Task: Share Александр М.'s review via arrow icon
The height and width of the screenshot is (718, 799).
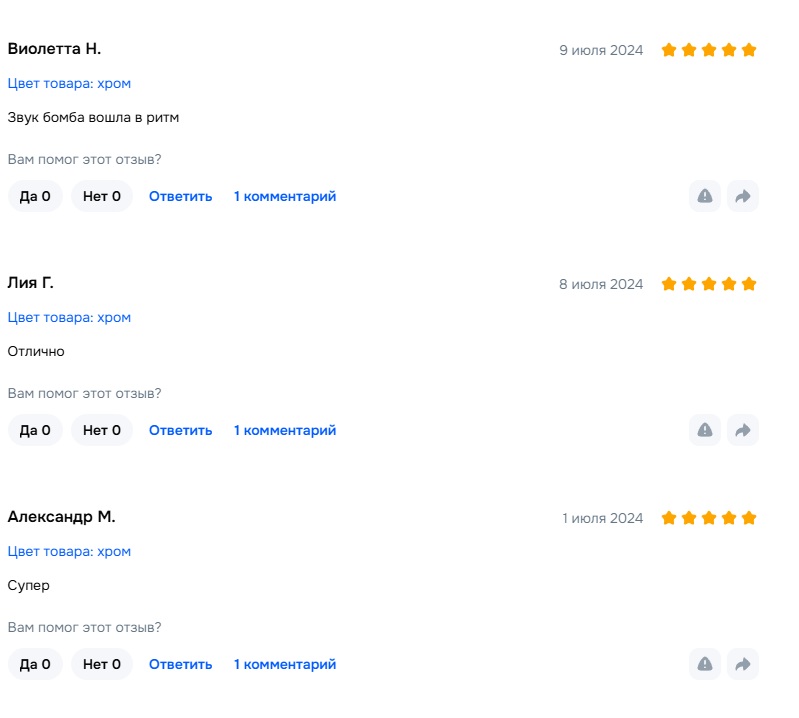Action: click(742, 664)
